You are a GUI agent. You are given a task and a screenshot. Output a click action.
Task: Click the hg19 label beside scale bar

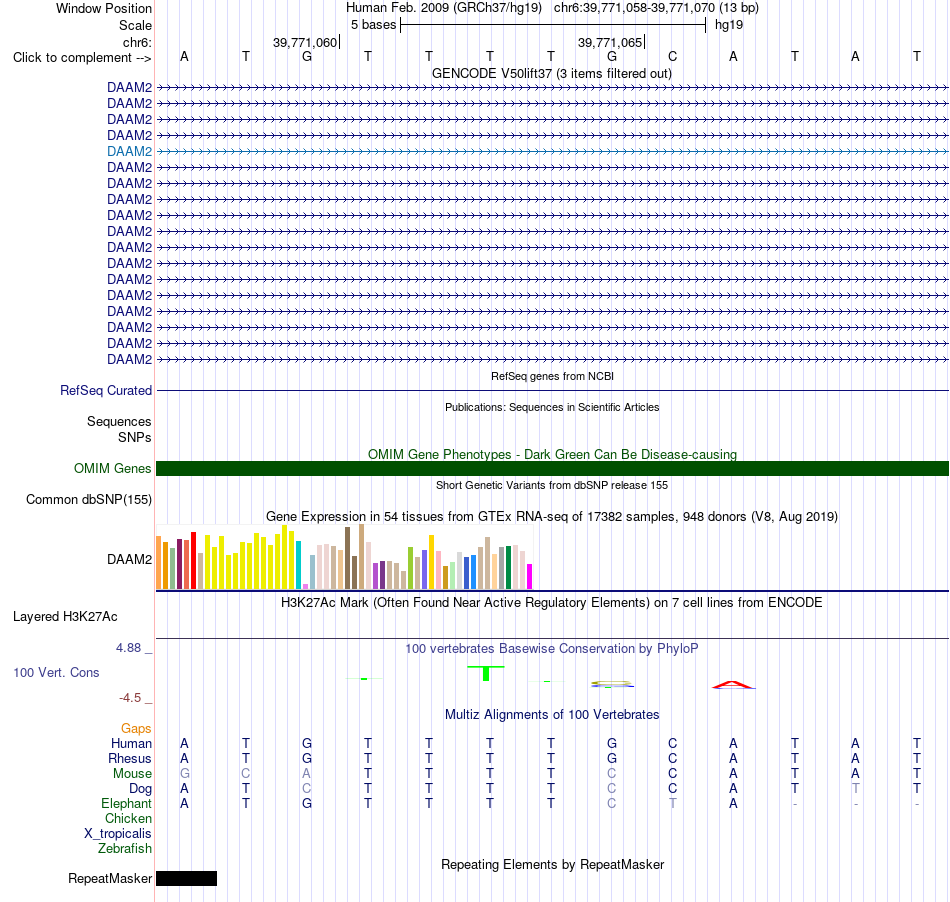click(x=729, y=25)
